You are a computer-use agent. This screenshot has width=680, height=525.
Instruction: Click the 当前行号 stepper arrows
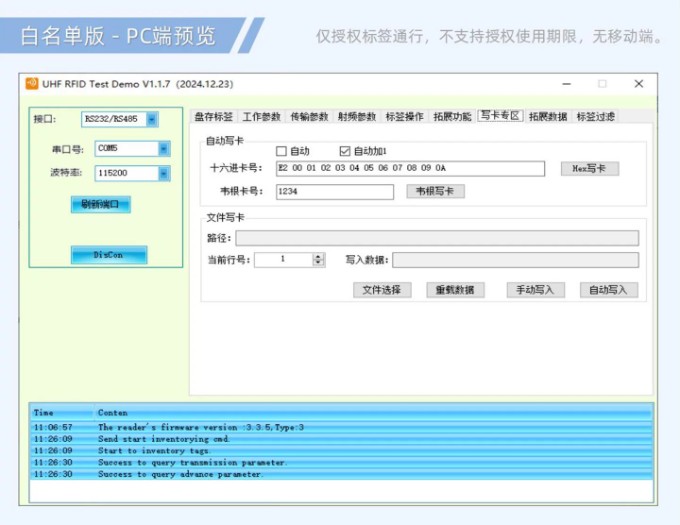pyautogui.click(x=318, y=260)
